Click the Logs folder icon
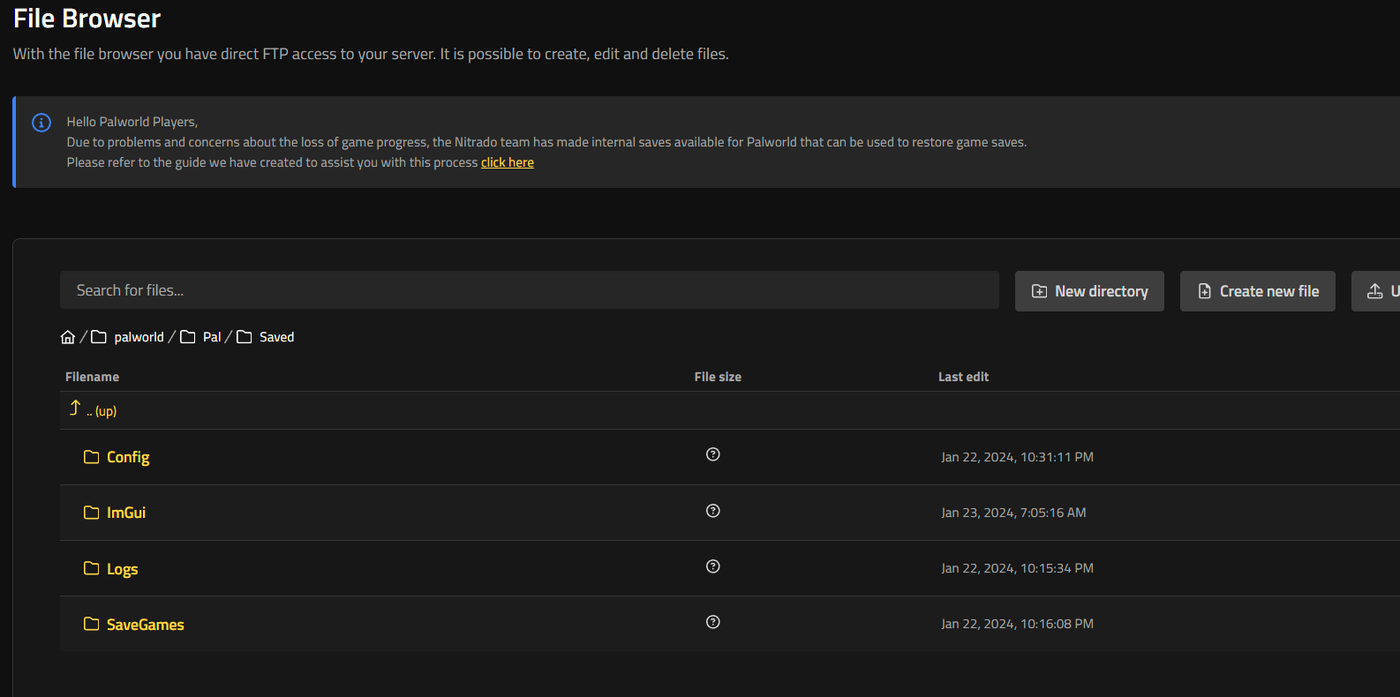The height and width of the screenshot is (697, 1400). click(x=91, y=569)
